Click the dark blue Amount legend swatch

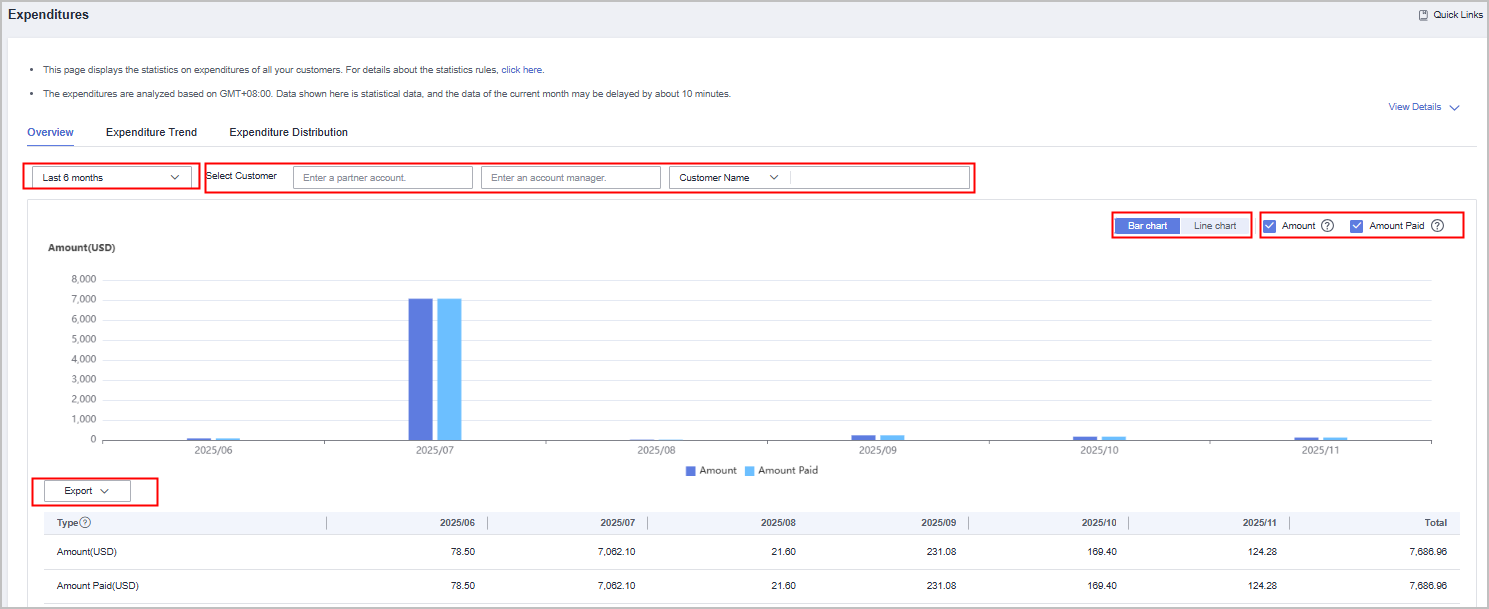(x=690, y=471)
